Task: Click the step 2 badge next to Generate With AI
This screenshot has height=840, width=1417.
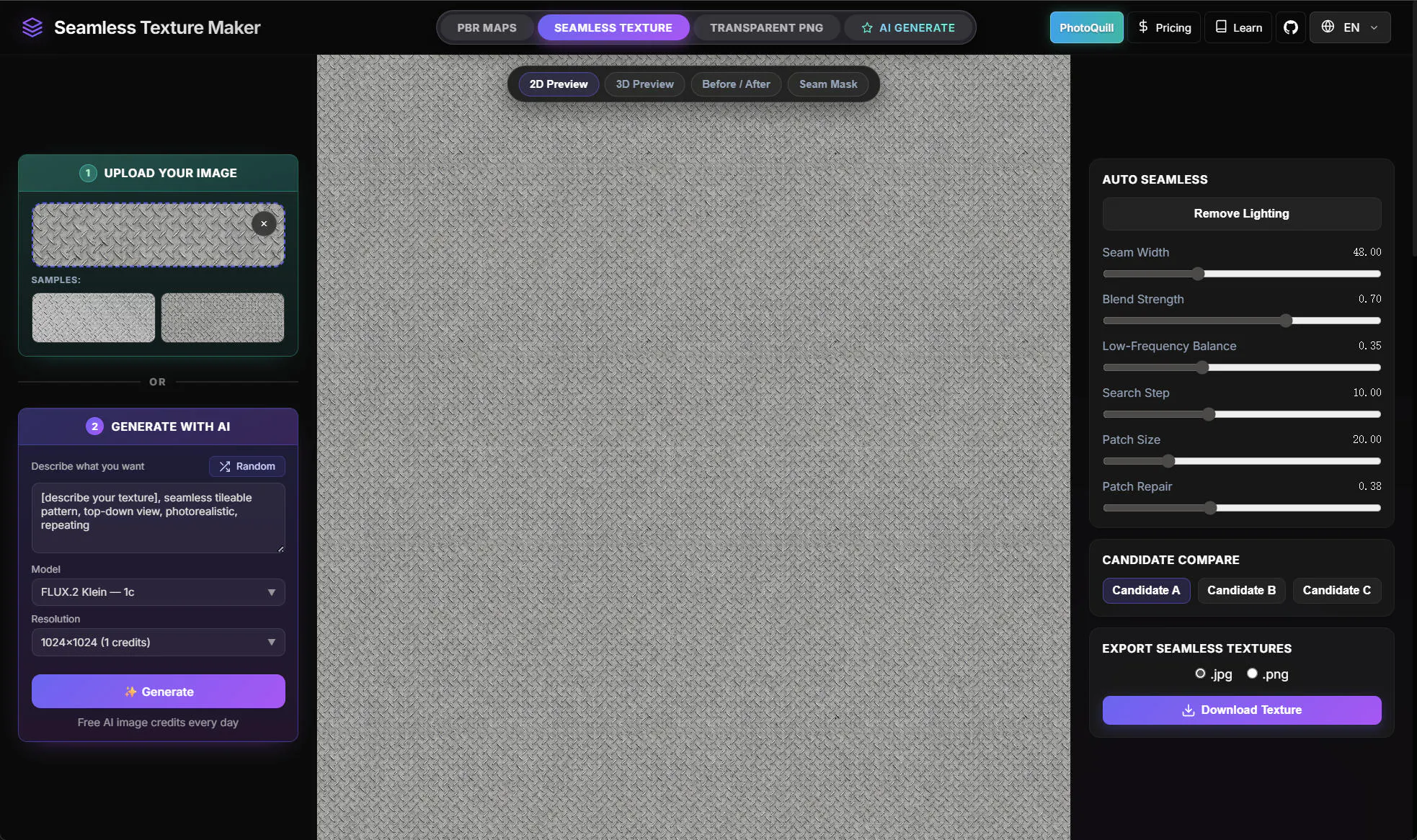Action: (94, 426)
